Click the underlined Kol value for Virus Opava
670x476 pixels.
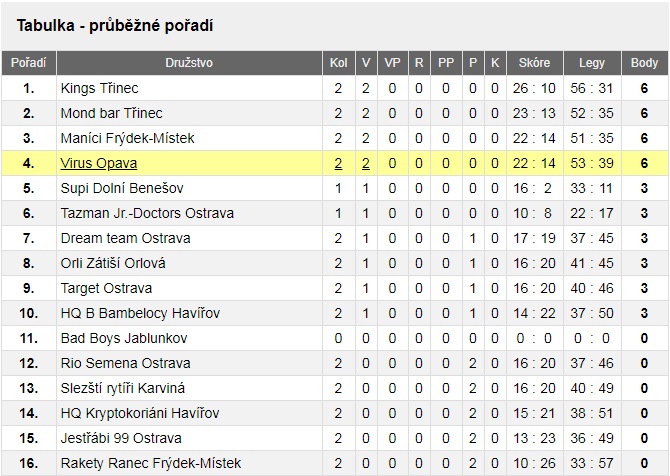click(338, 163)
